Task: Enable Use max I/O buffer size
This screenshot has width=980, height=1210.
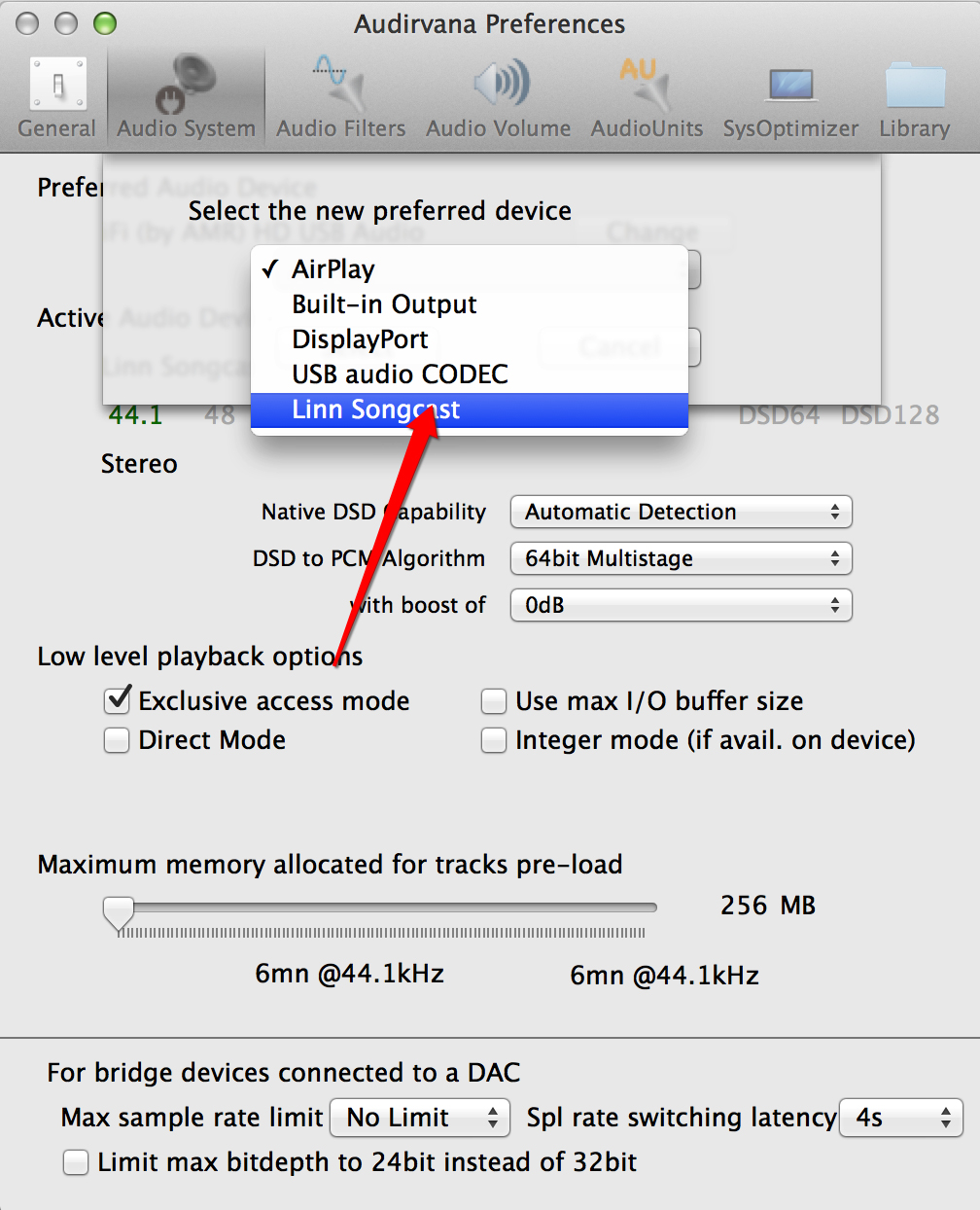Action: 494,701
